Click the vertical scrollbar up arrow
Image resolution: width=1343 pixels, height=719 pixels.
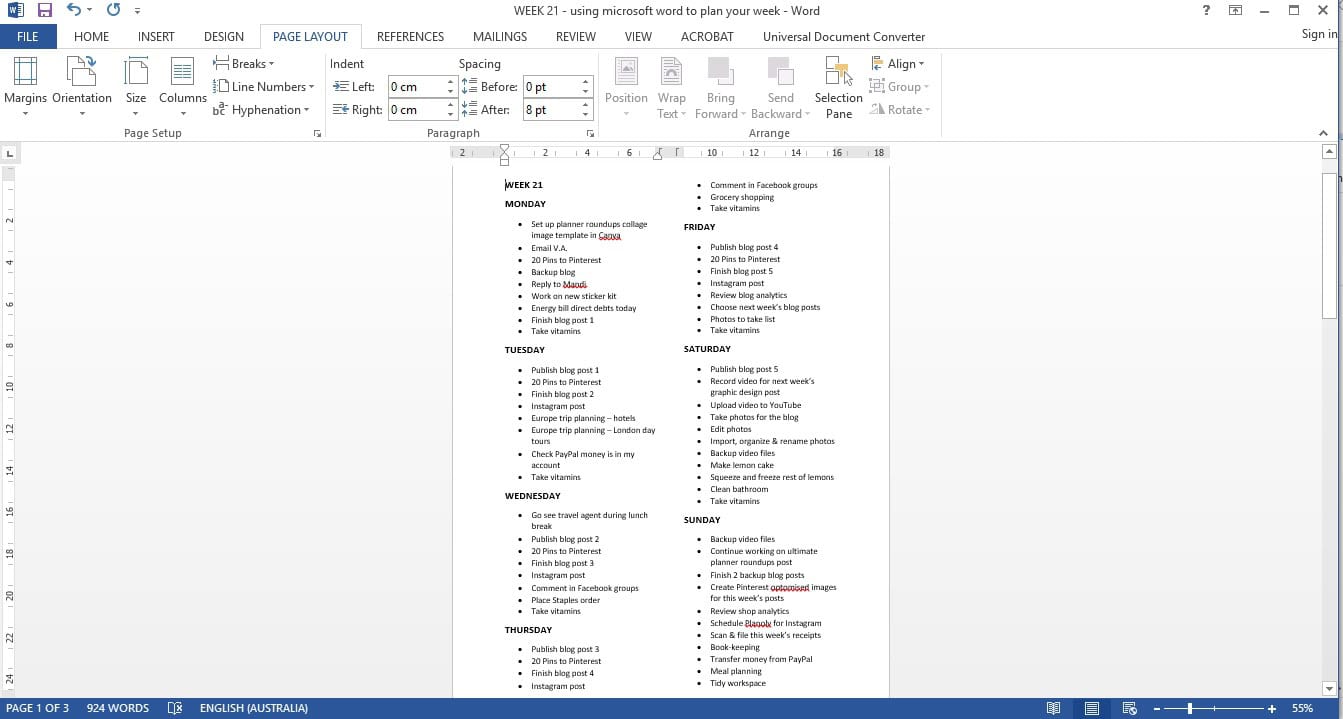click(x=1329, y=153)
